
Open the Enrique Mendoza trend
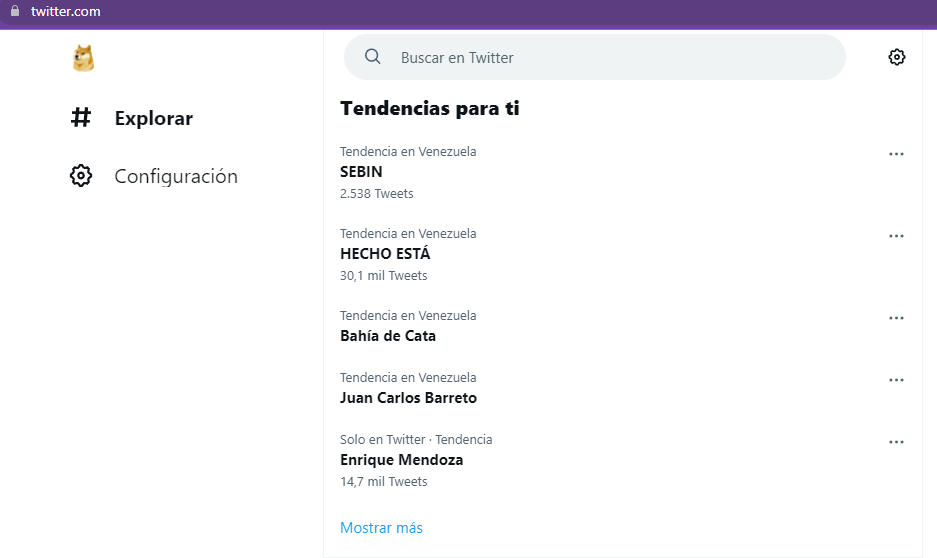pos(402,460)
